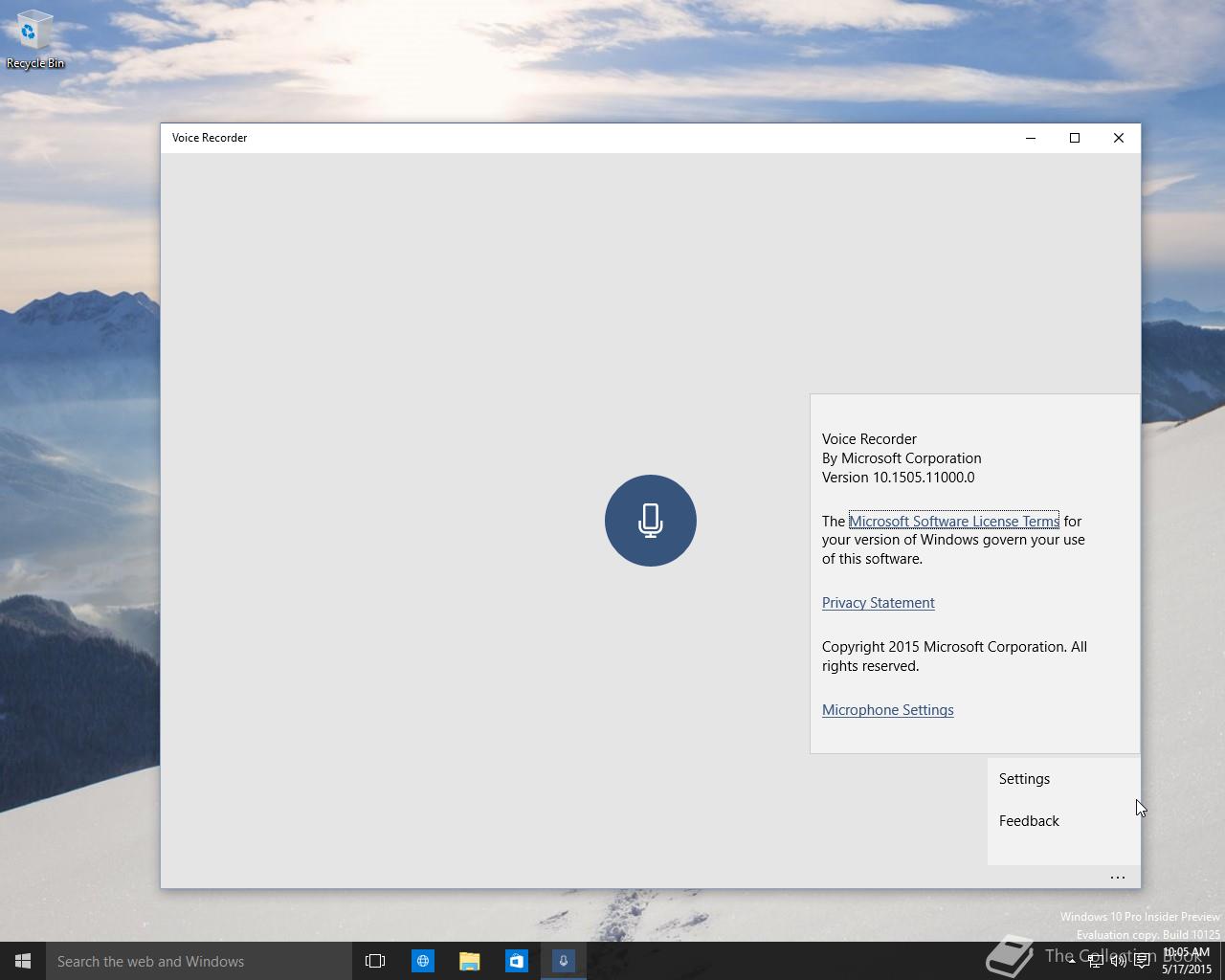
Task: Open the Microphone Settings link
Action: pos(888,710)
